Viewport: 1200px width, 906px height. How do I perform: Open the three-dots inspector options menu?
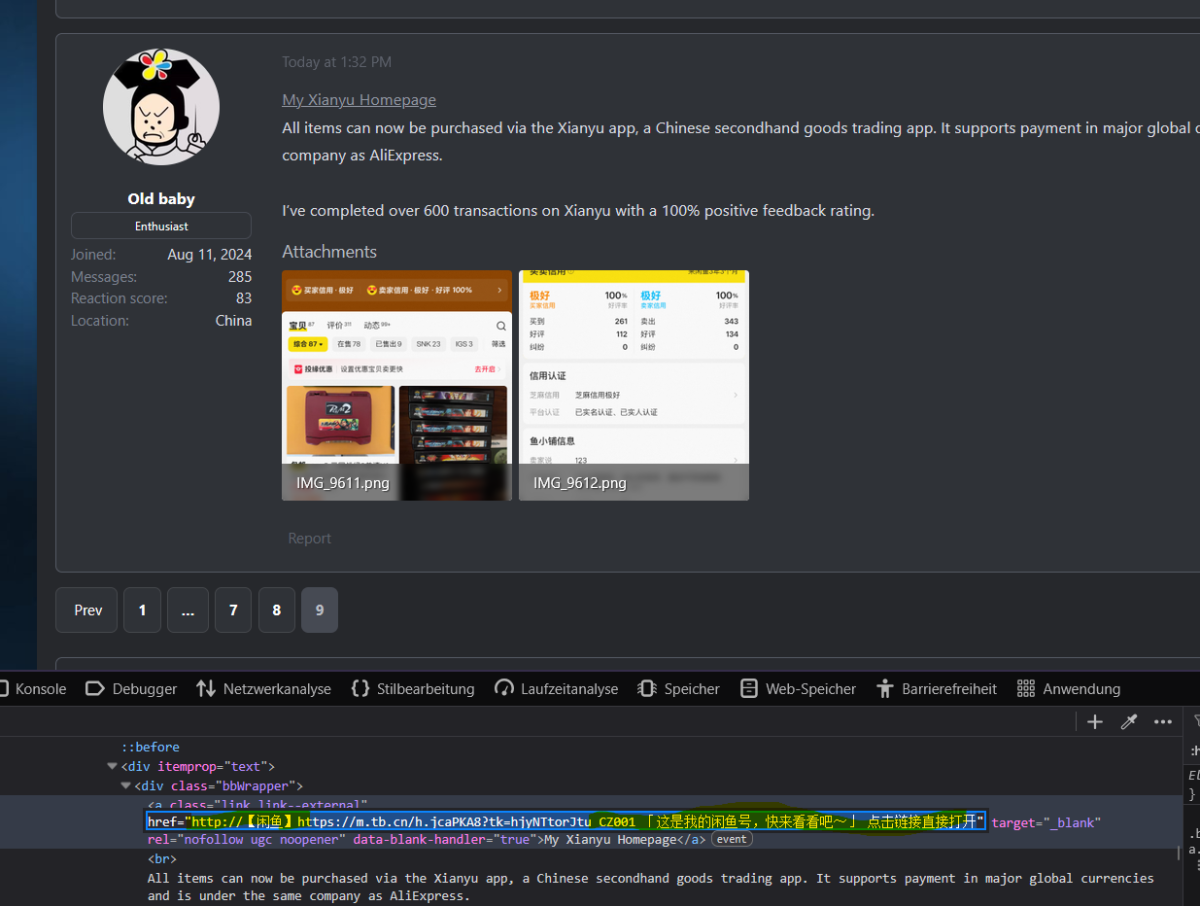pyautogui.click(x=1163, y=722)
